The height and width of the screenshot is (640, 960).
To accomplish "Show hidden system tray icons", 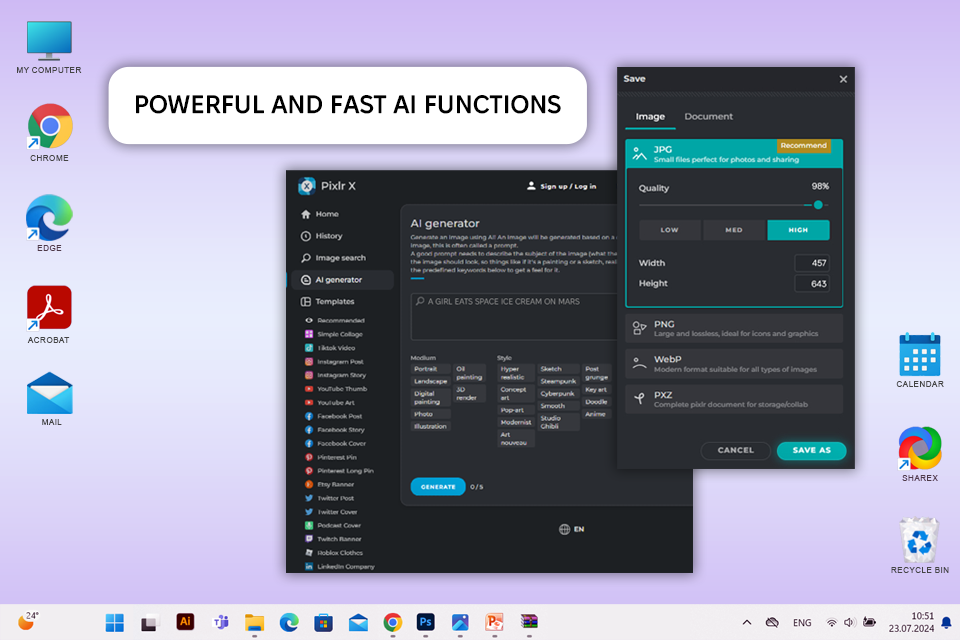I will 746,623.
